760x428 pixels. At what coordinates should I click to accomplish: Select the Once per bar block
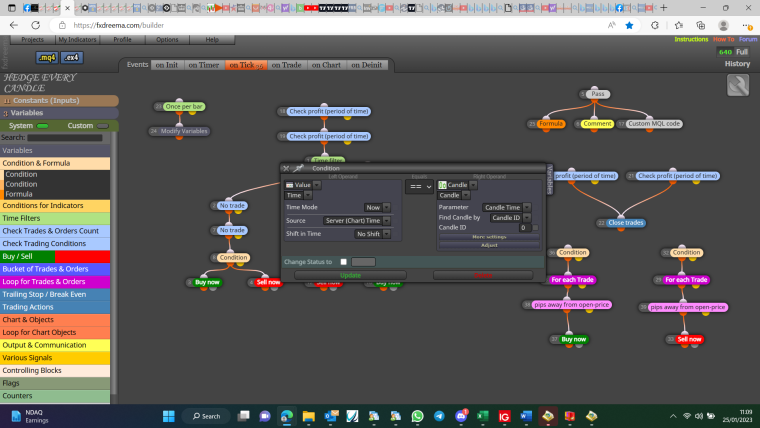pos(184,106)
